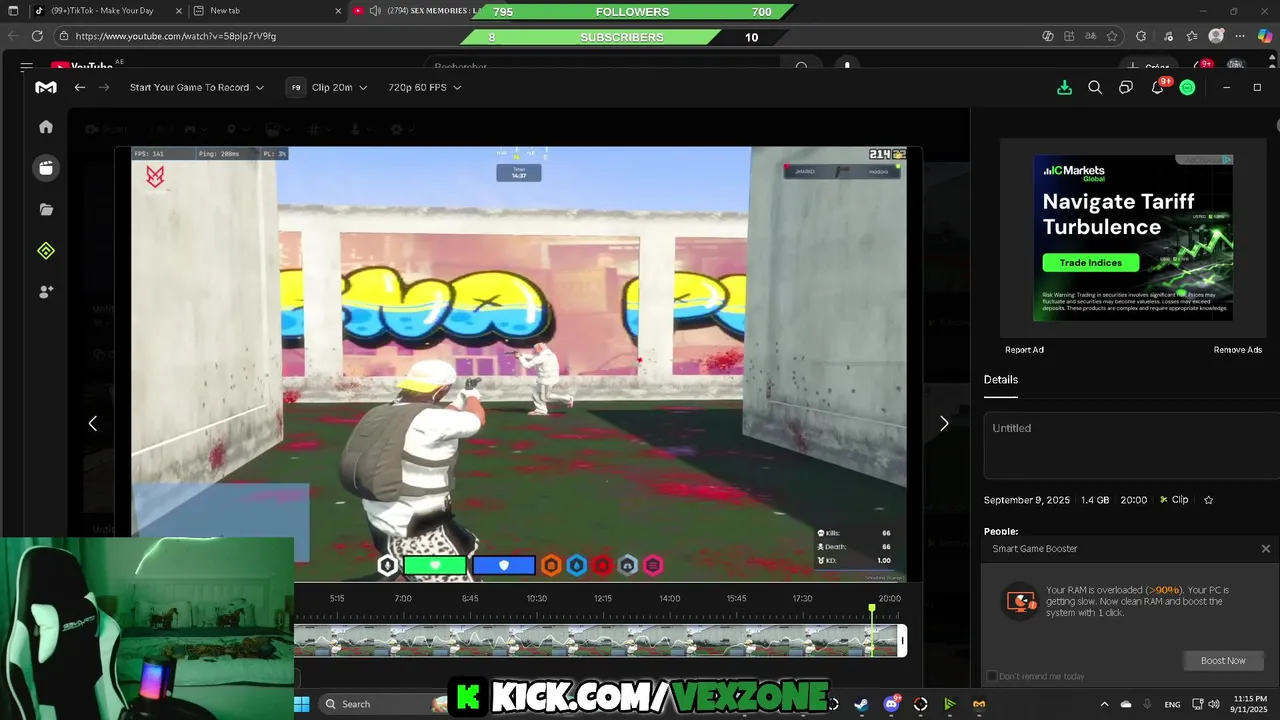This screenshot has width=1280, height=720.
Task: Open the clips library sidebar icon
Action: click(x=46, y=168)
